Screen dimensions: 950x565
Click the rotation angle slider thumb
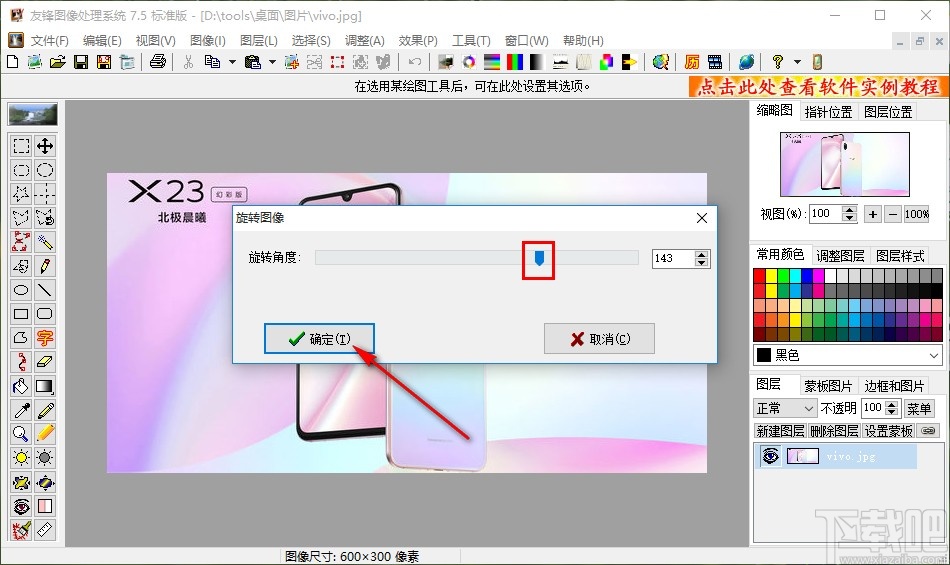pyautogui.click(x=539, y=259)
